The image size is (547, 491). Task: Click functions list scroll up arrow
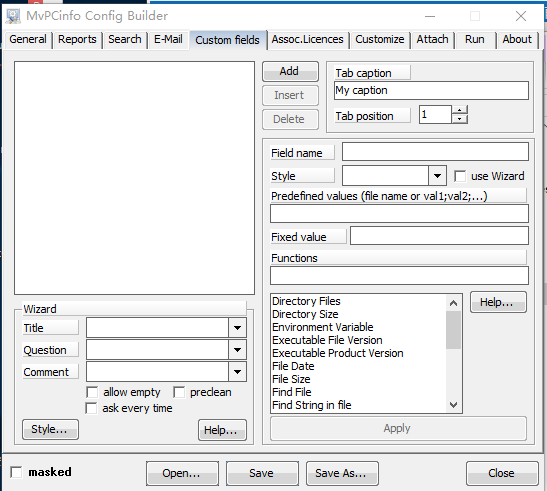coord(454,303)
